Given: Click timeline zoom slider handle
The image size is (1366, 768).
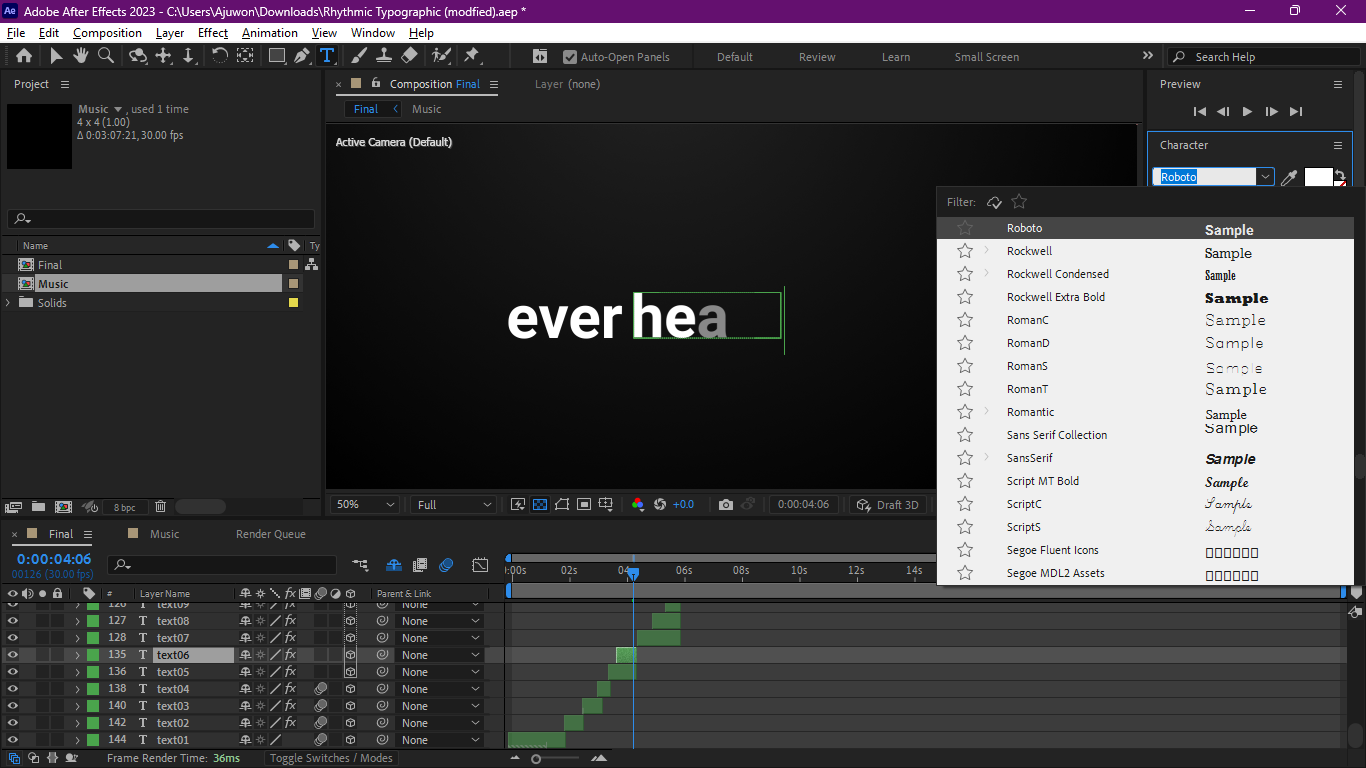Looking at the screenshot, I should pos(536,759).
